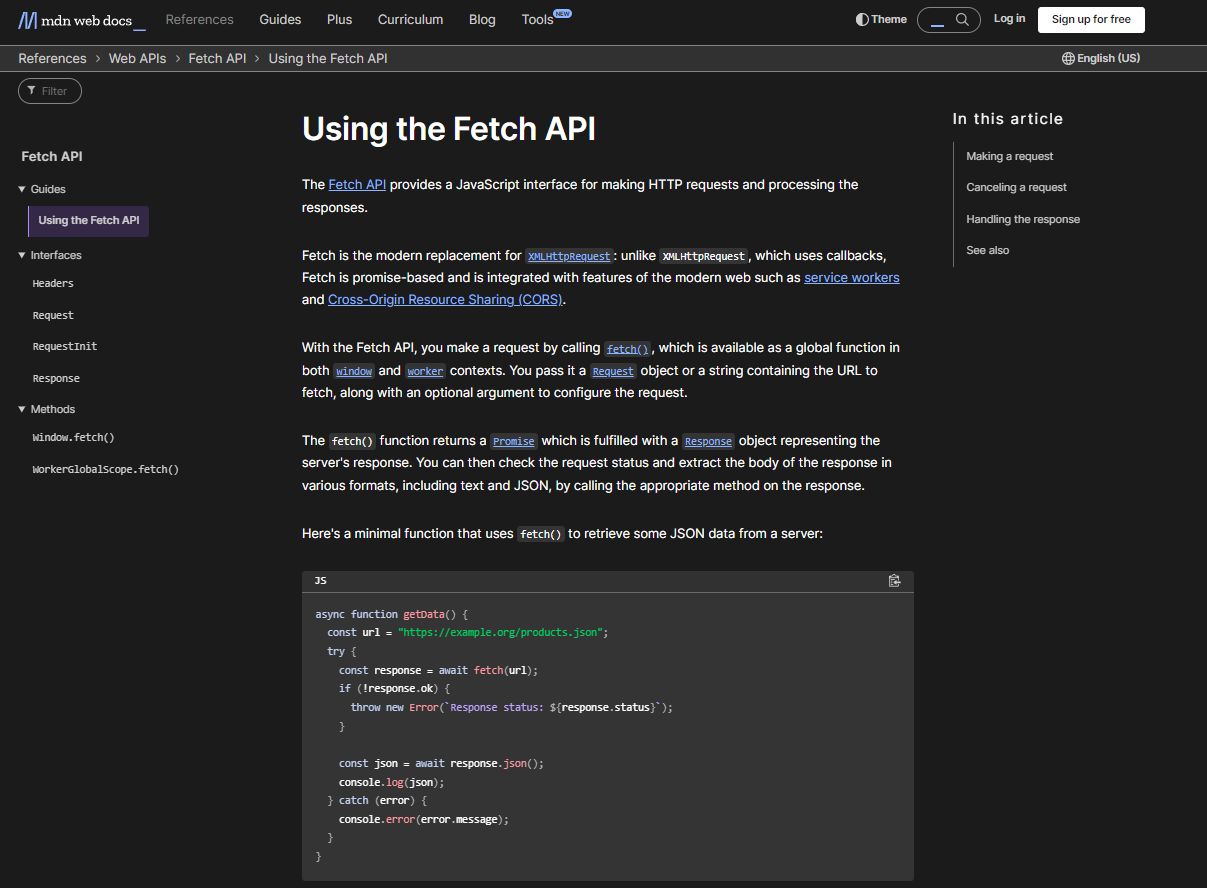The width and height of the screenshot is (1207, 888).
Task: Go to References breadcrumb
Action: (x=52, y=58)
